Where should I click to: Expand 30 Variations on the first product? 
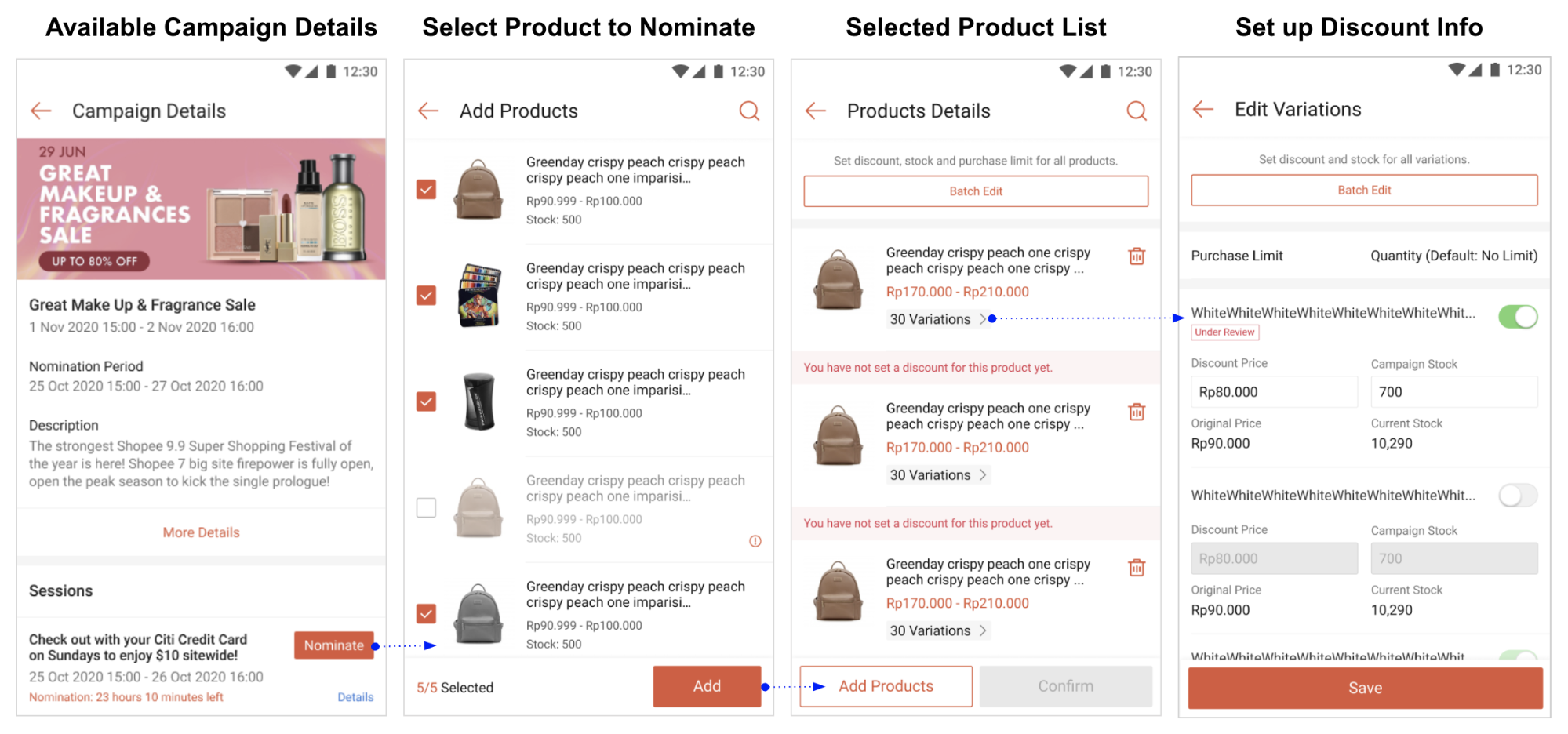coord(938,319)
